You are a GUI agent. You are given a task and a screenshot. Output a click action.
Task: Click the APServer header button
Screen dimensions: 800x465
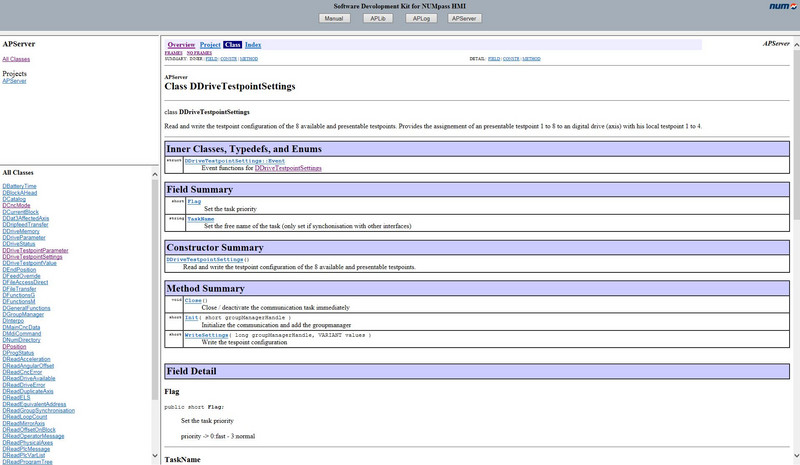pos(462,18)
